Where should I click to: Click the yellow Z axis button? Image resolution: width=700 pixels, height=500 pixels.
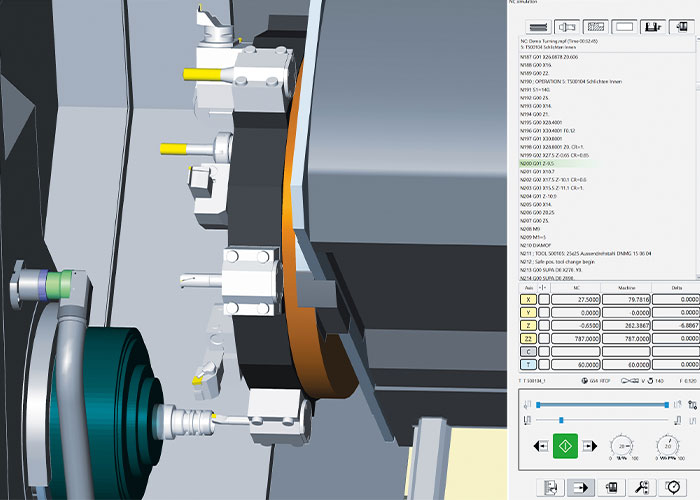tap(529, 325)
